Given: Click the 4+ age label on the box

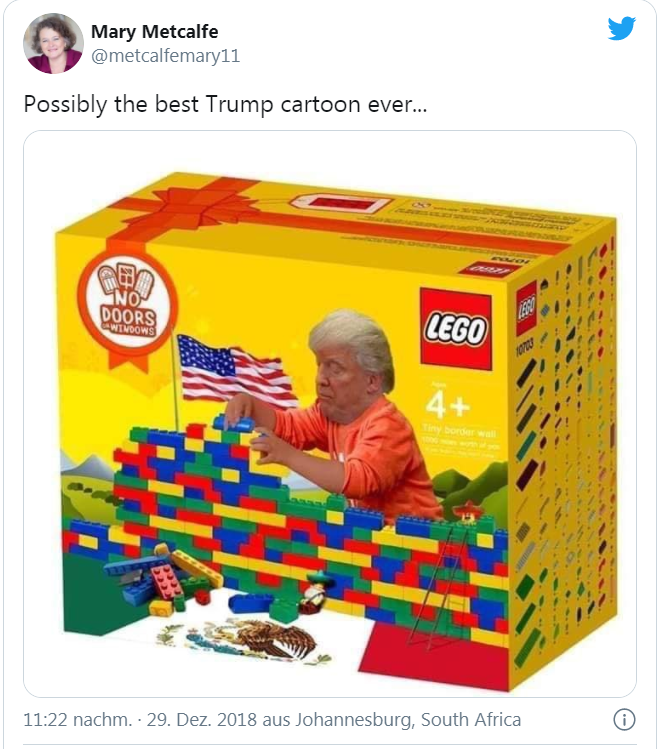Looking at the screenshot, I should click(x=447, y=404).
